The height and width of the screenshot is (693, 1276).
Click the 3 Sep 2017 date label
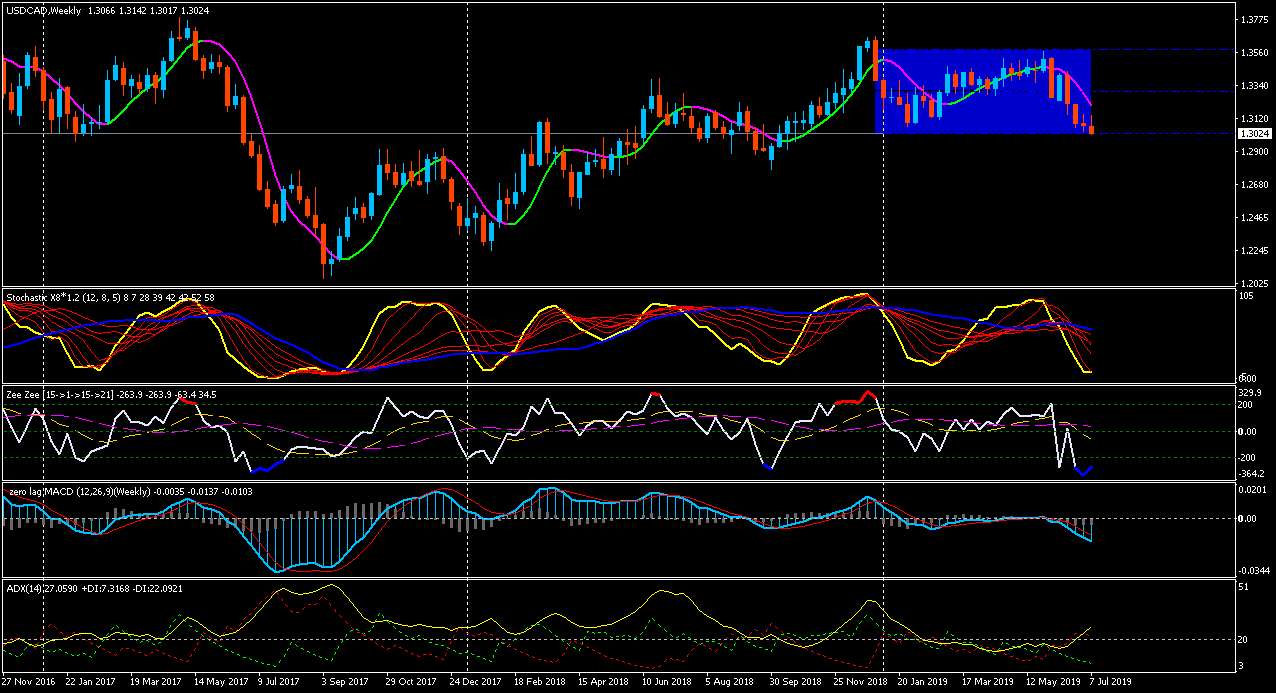coord(346,681)
